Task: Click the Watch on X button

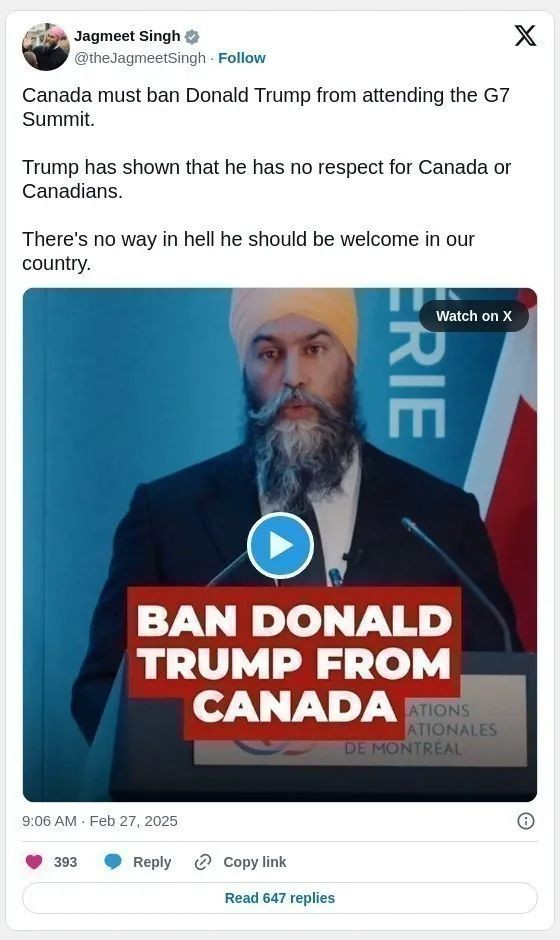Action: 474,316
